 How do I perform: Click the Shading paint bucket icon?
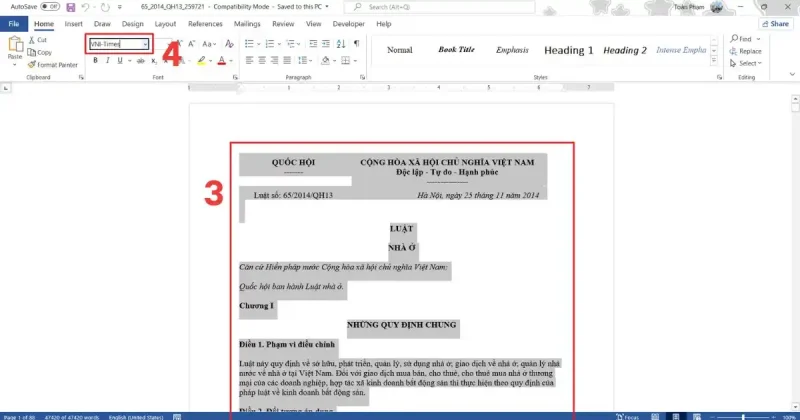coord(325,61)
